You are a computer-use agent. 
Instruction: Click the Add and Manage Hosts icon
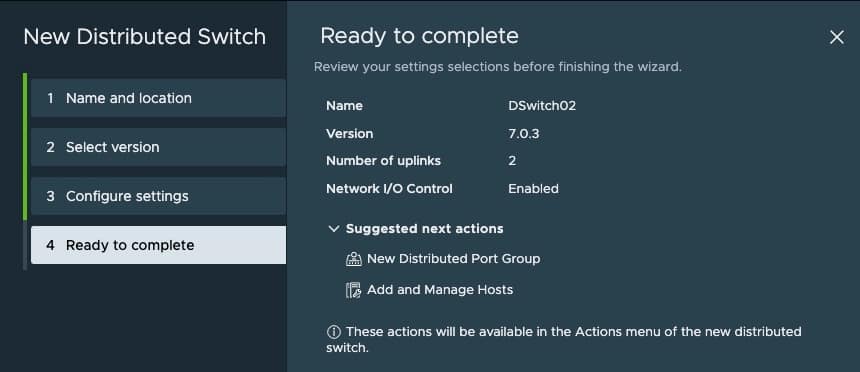tap(354, 290)
